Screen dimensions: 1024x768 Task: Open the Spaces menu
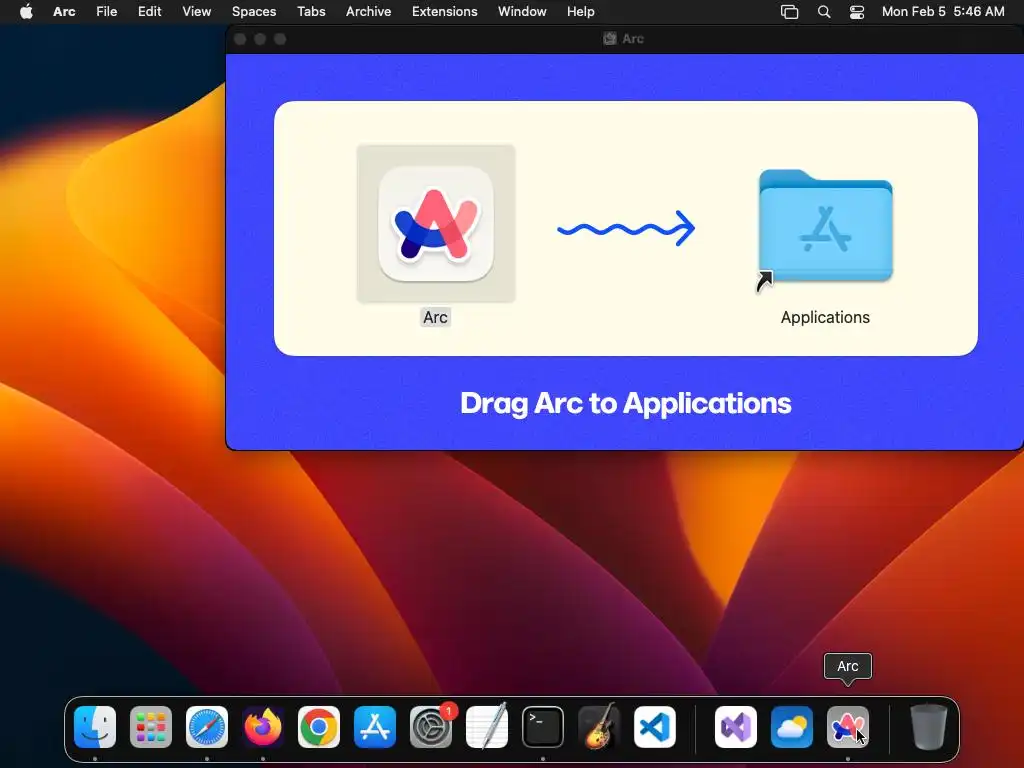254,12
